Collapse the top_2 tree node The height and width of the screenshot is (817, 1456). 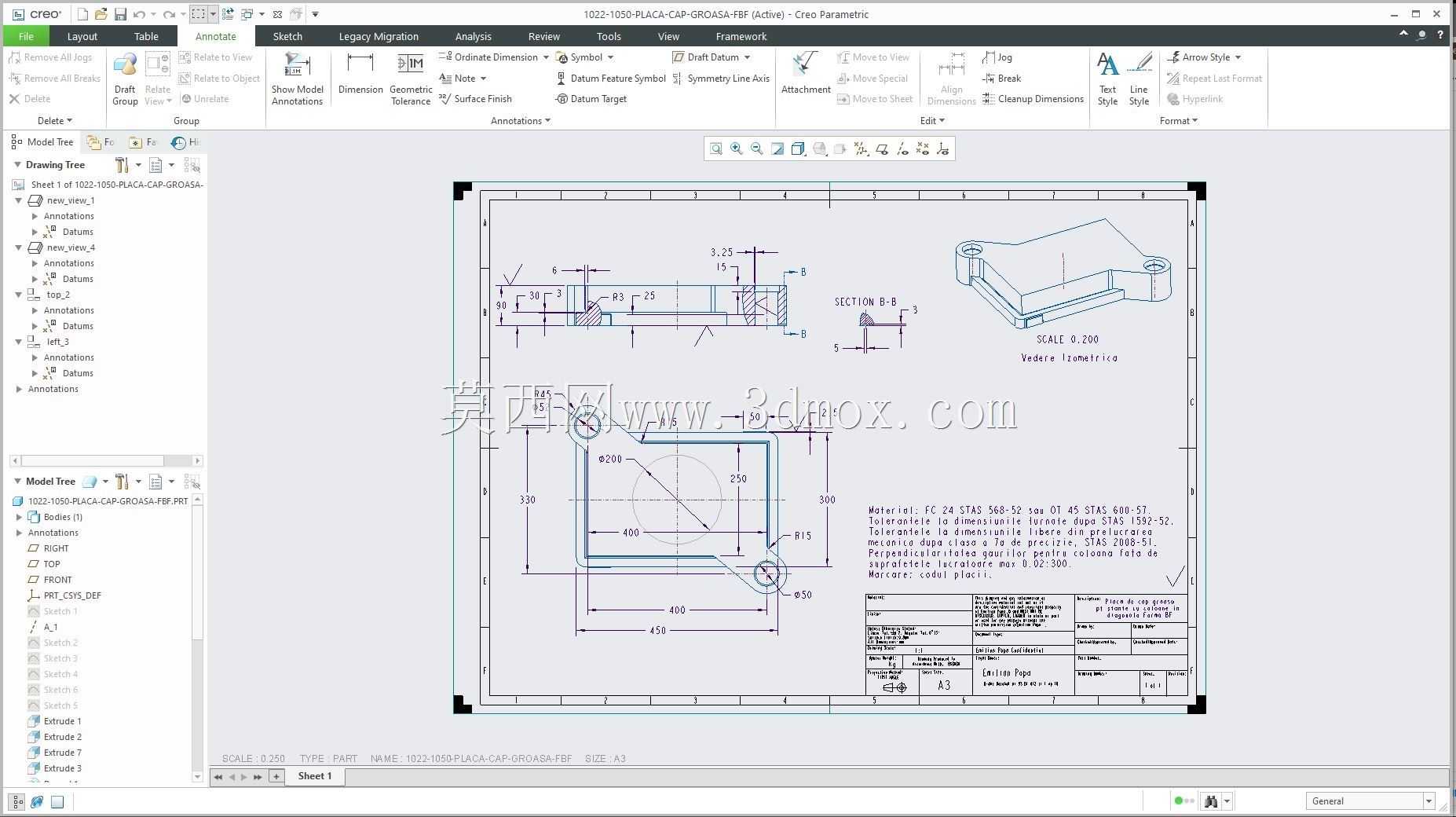coord(19,295)
